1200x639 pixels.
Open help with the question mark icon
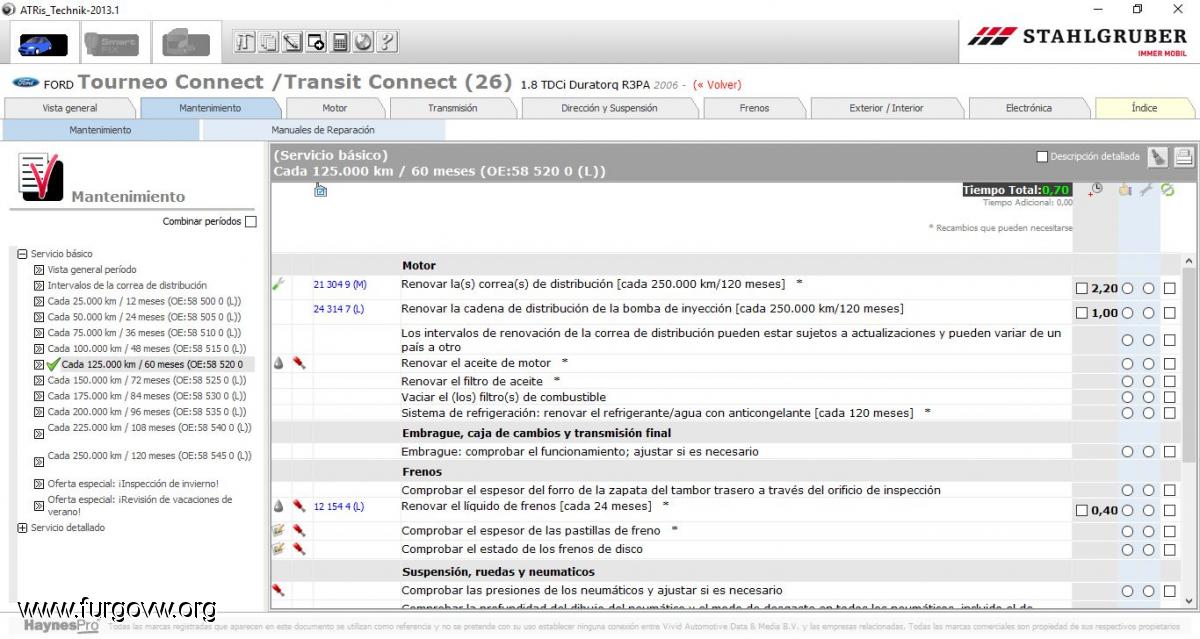tap(388, 43)
